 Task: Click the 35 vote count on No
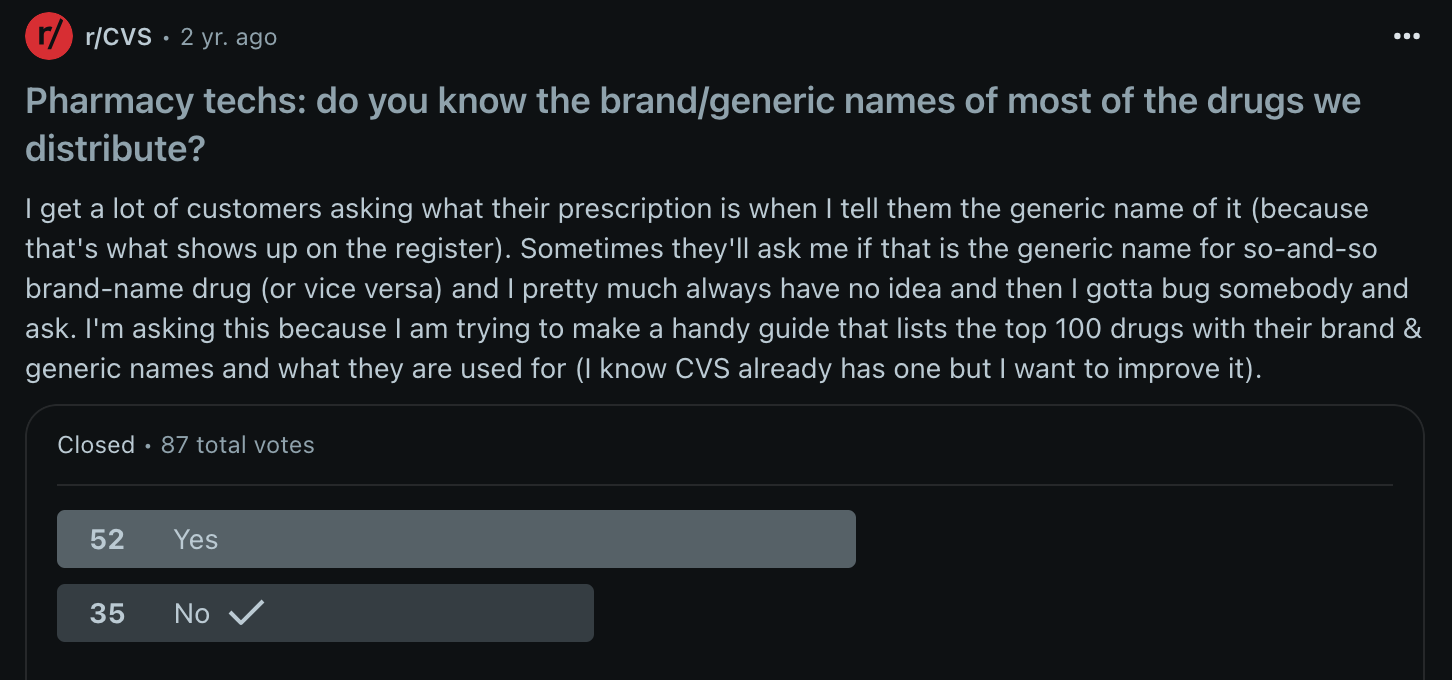[107, 613]
